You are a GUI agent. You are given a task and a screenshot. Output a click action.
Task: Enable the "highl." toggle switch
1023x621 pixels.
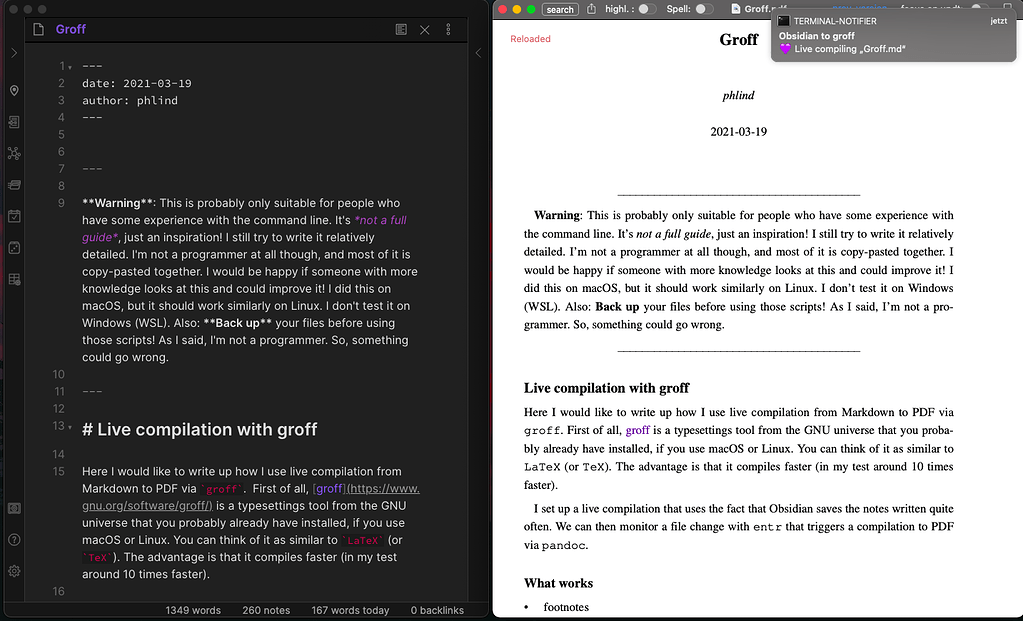point(648,8)
